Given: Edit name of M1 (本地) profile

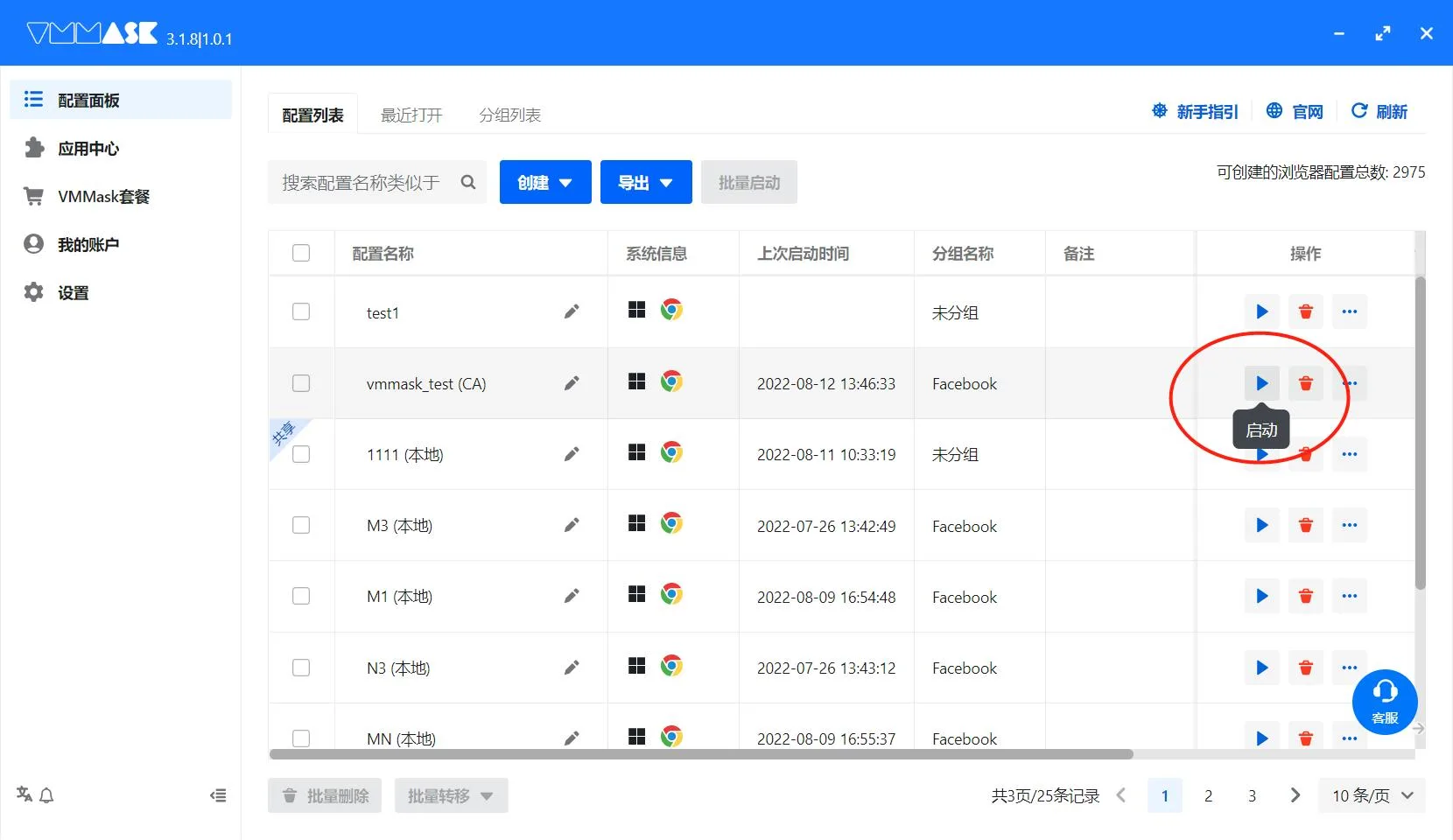Looking at the screenshot, I should point(572,596).
